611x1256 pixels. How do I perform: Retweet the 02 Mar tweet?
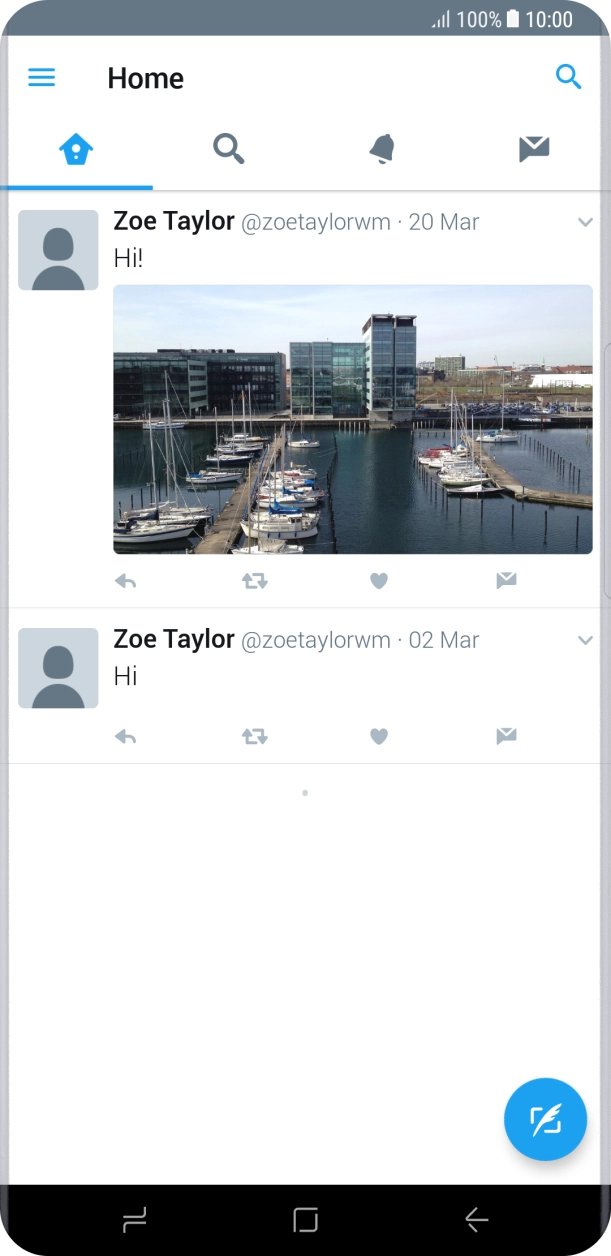(254, 736)
